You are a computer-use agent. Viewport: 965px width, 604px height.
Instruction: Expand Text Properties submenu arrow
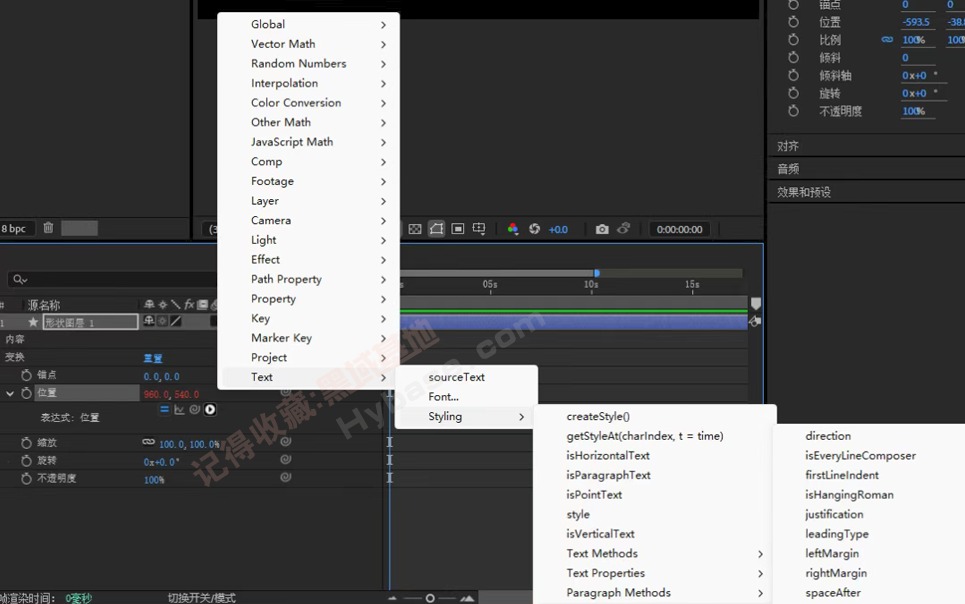pyautogui.click(x=761, y=574)
